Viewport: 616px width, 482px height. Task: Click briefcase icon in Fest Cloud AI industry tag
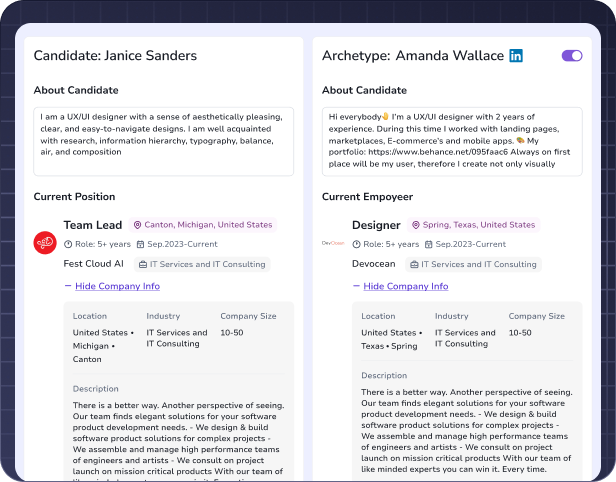(143, 264)
